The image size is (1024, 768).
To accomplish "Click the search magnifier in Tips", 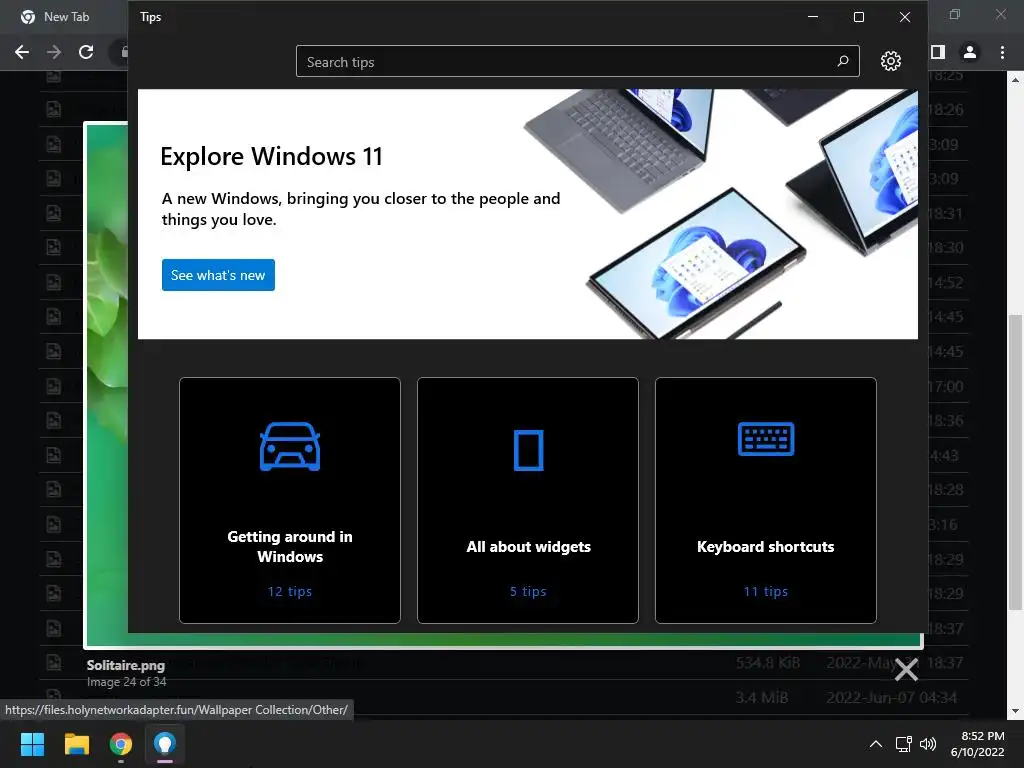I will (x=843, y=61).
